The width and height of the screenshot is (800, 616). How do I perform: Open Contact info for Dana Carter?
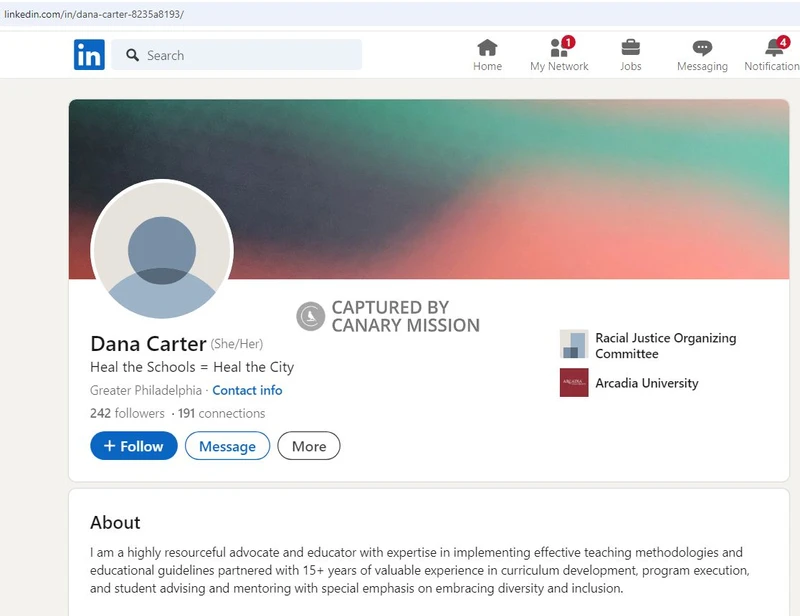coord(247,390)
